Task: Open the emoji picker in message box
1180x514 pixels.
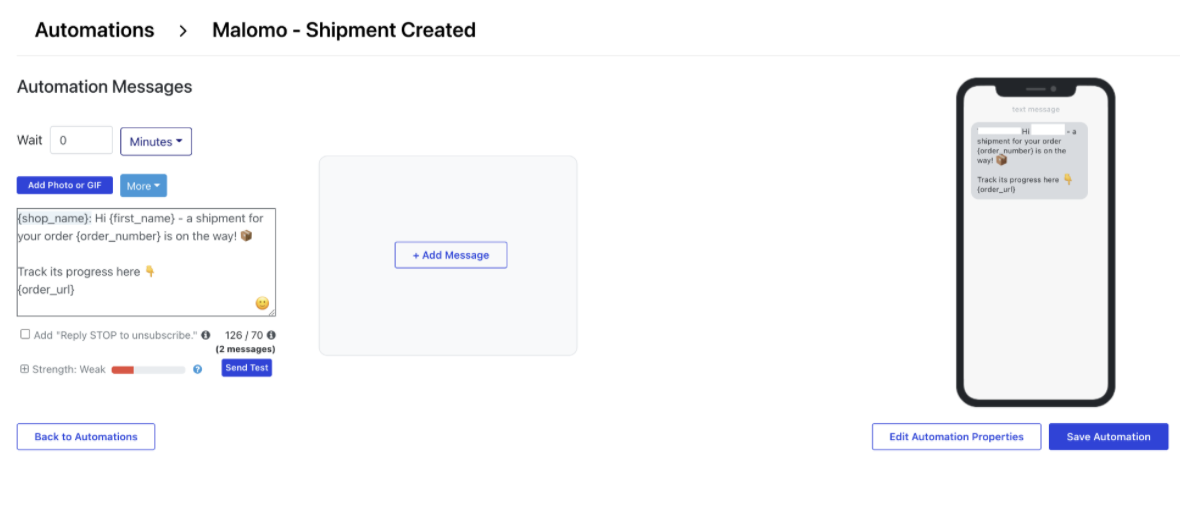Action: pos(262,303)
